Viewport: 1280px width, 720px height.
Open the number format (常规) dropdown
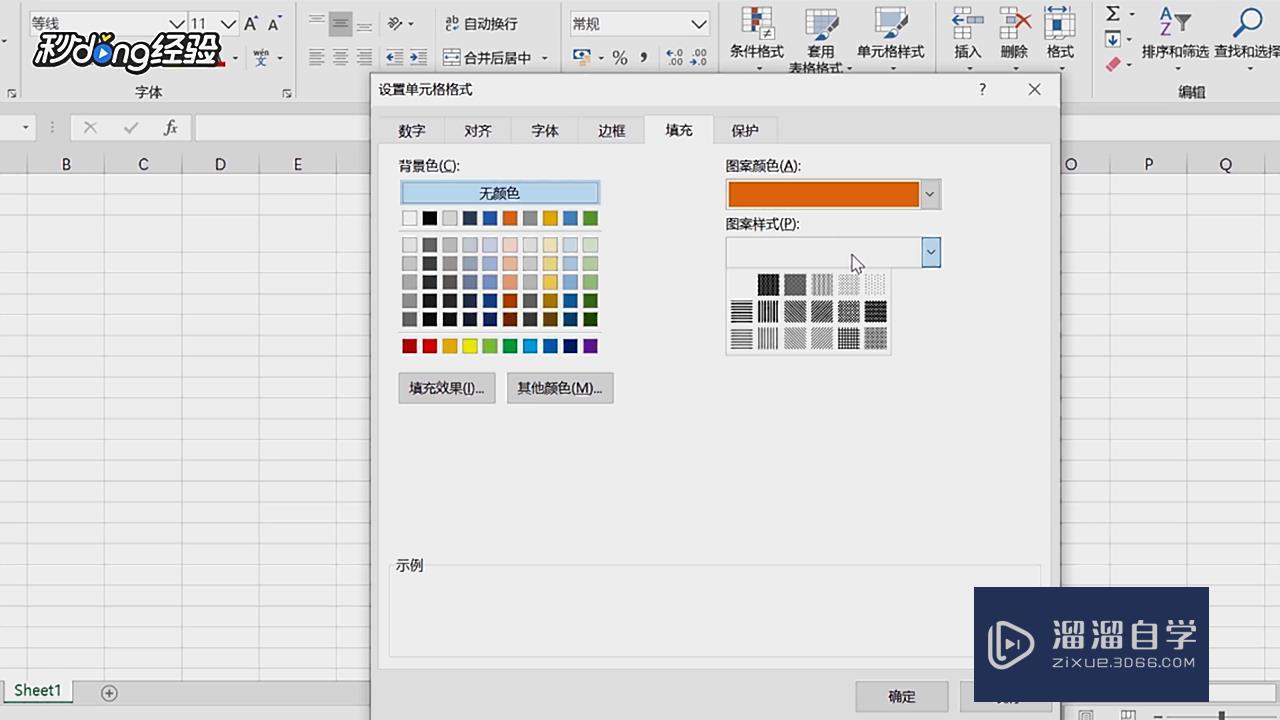699,23
